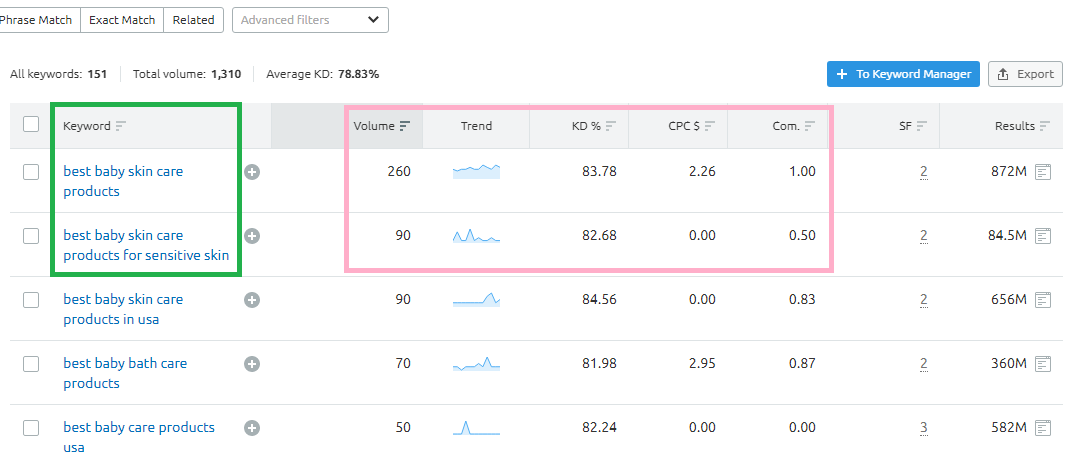1070x461 pixels.
Task: Open SERP results icon for 360M row
Action: [x=1043, y=364]
